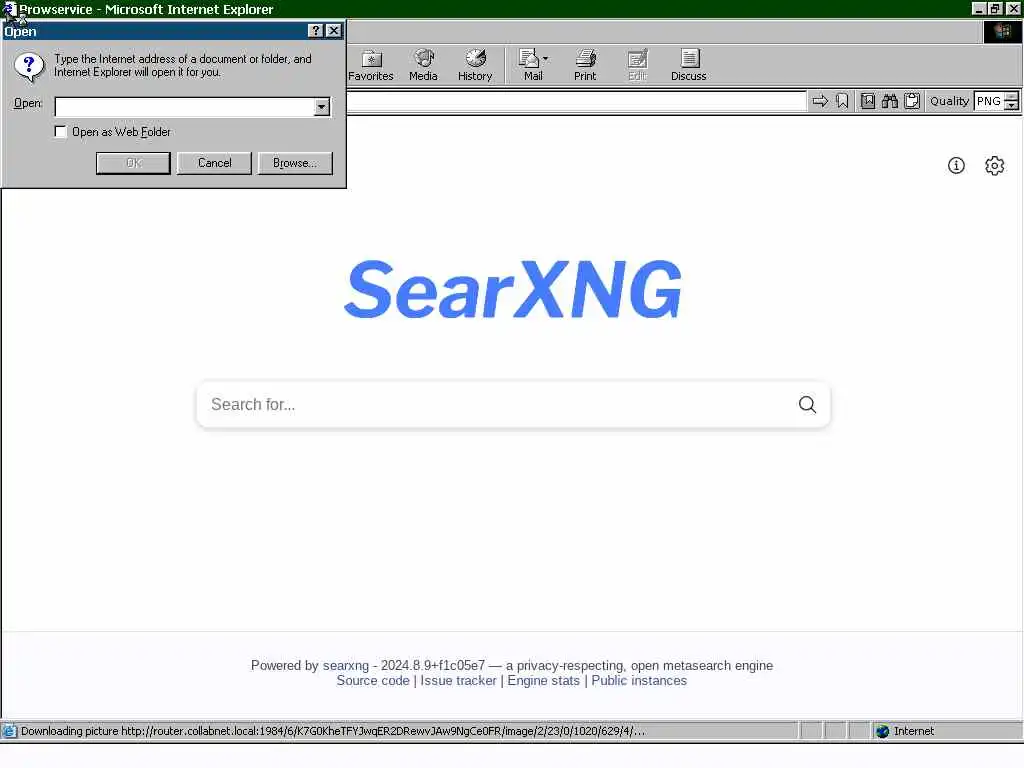The height and width of the screenshot is (768, 1024).
Task: Click the binoculars find icon
Action: tap(890, 101)
